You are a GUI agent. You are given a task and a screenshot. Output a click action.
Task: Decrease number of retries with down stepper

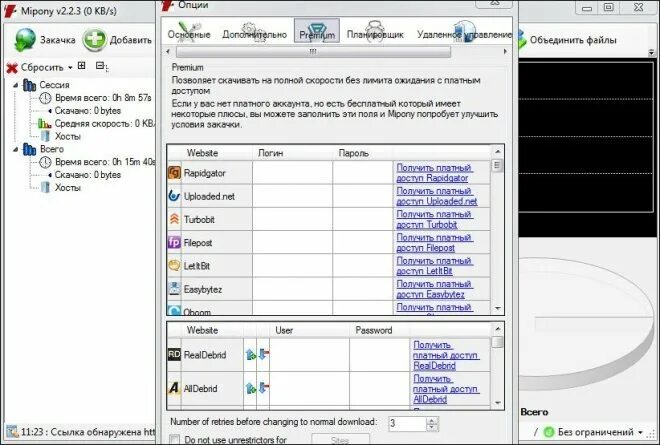coord(432,427)
